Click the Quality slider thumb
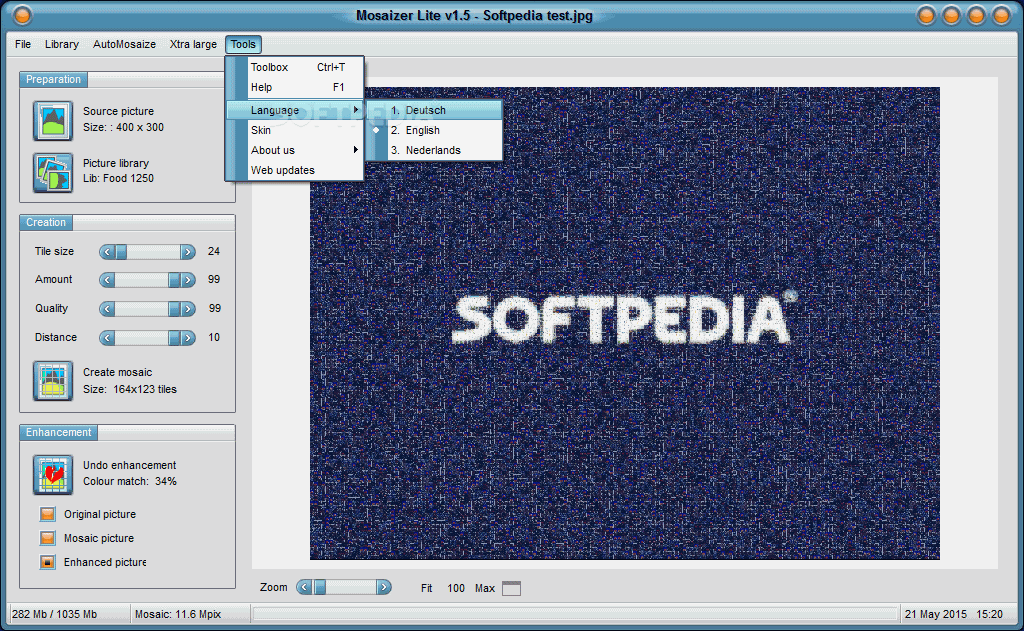 click(174, 308)
